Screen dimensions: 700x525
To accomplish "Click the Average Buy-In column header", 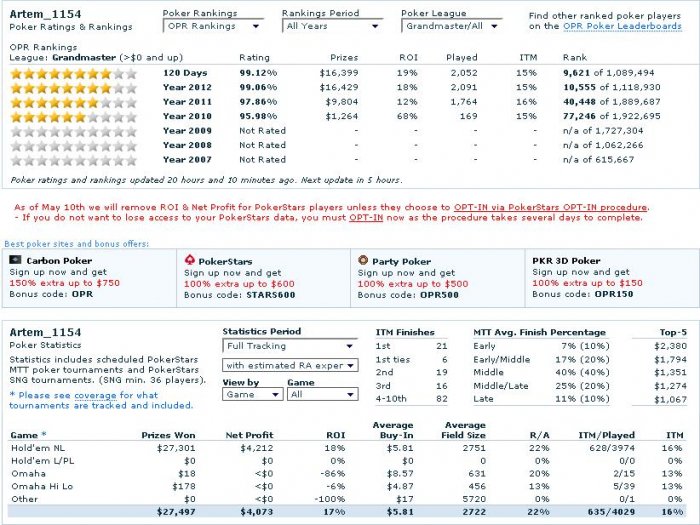I will 393,430.
